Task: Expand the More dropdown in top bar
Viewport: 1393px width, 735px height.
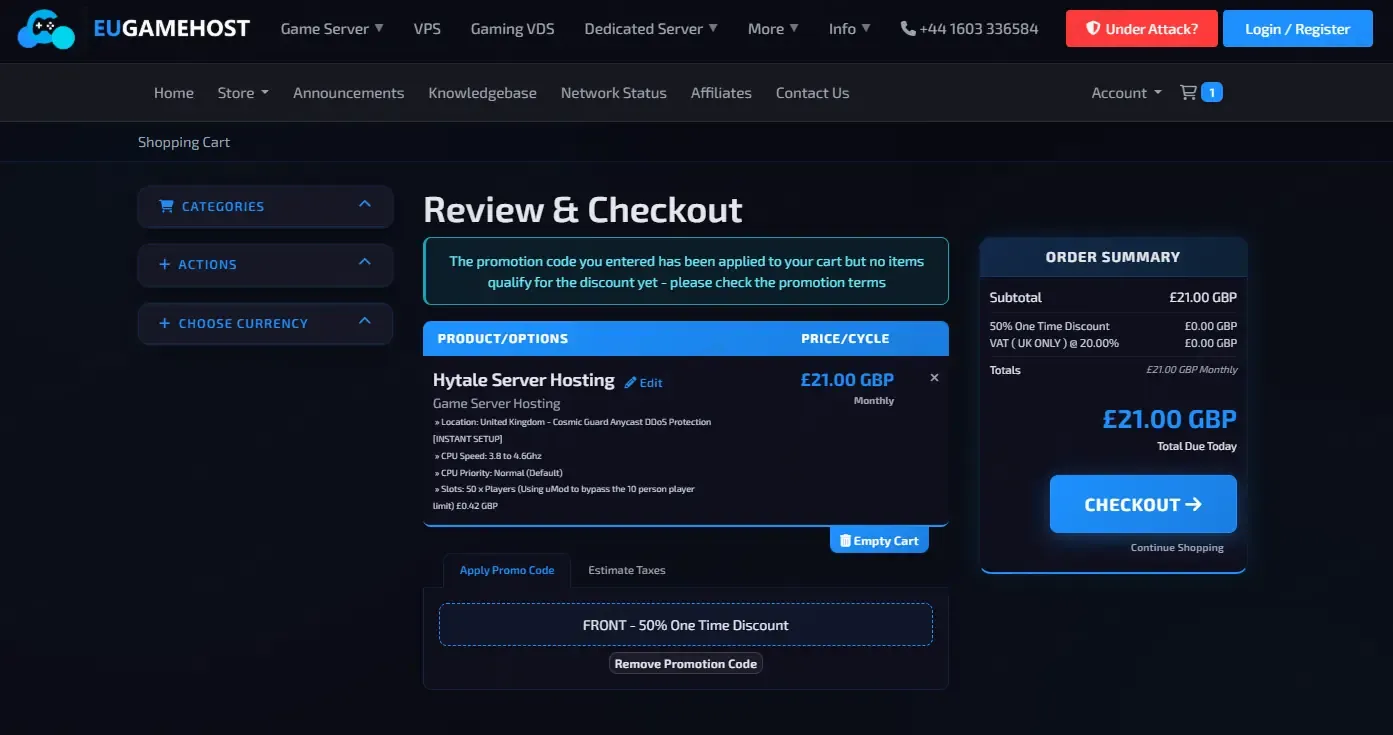Action: click(773, 29)
